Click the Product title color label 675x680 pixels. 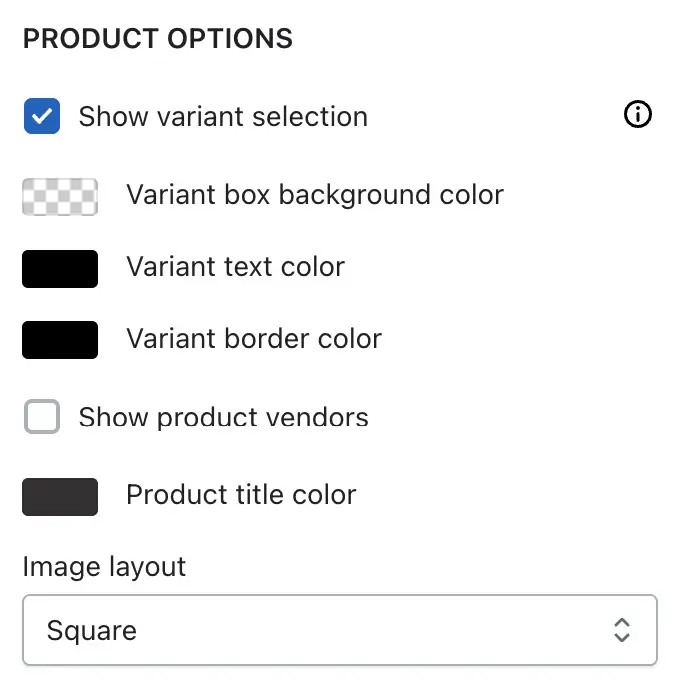click(241, 494)
